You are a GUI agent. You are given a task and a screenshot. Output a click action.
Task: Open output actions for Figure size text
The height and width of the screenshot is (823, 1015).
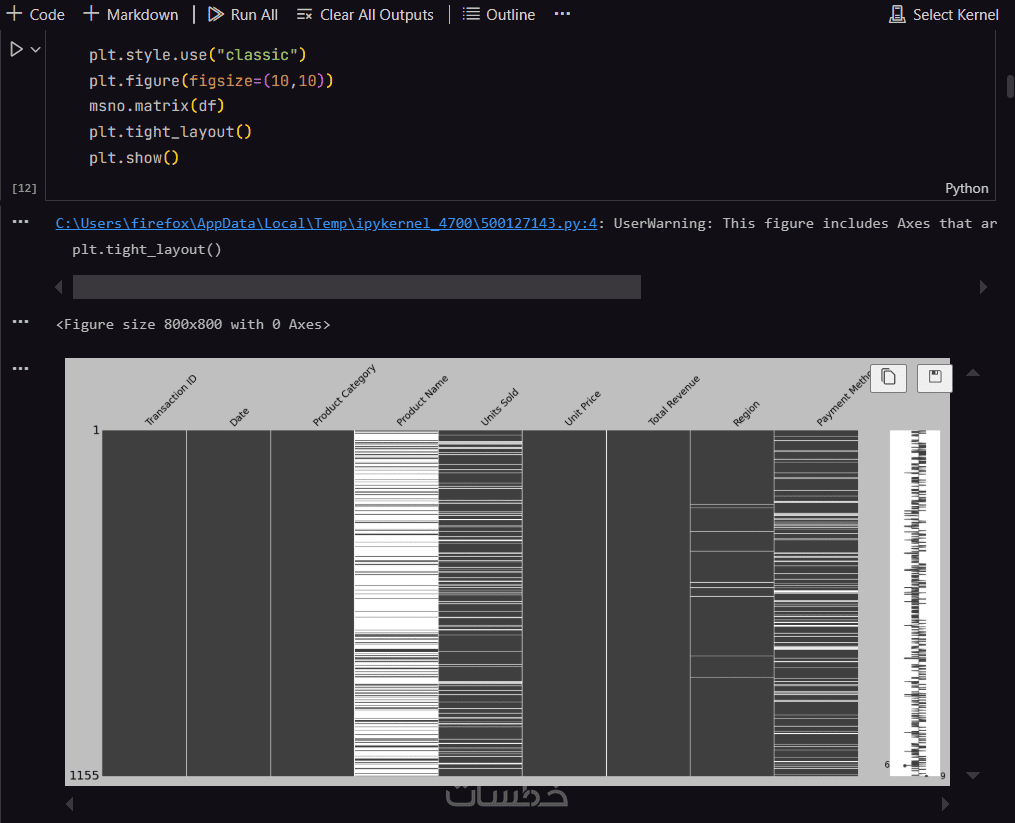coord(21,321)
